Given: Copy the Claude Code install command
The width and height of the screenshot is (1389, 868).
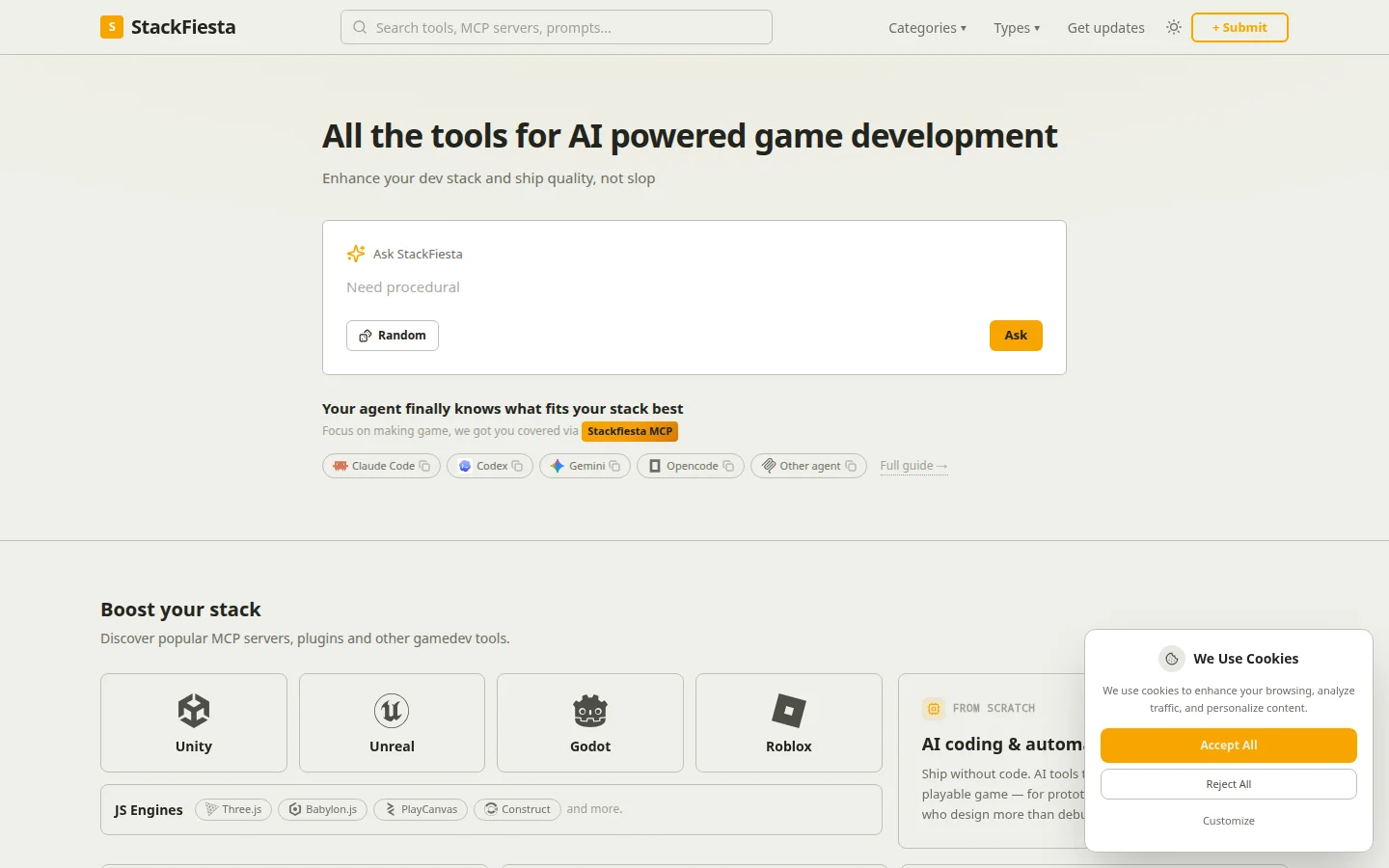Looking at the screenshot, I should point(424,466).
